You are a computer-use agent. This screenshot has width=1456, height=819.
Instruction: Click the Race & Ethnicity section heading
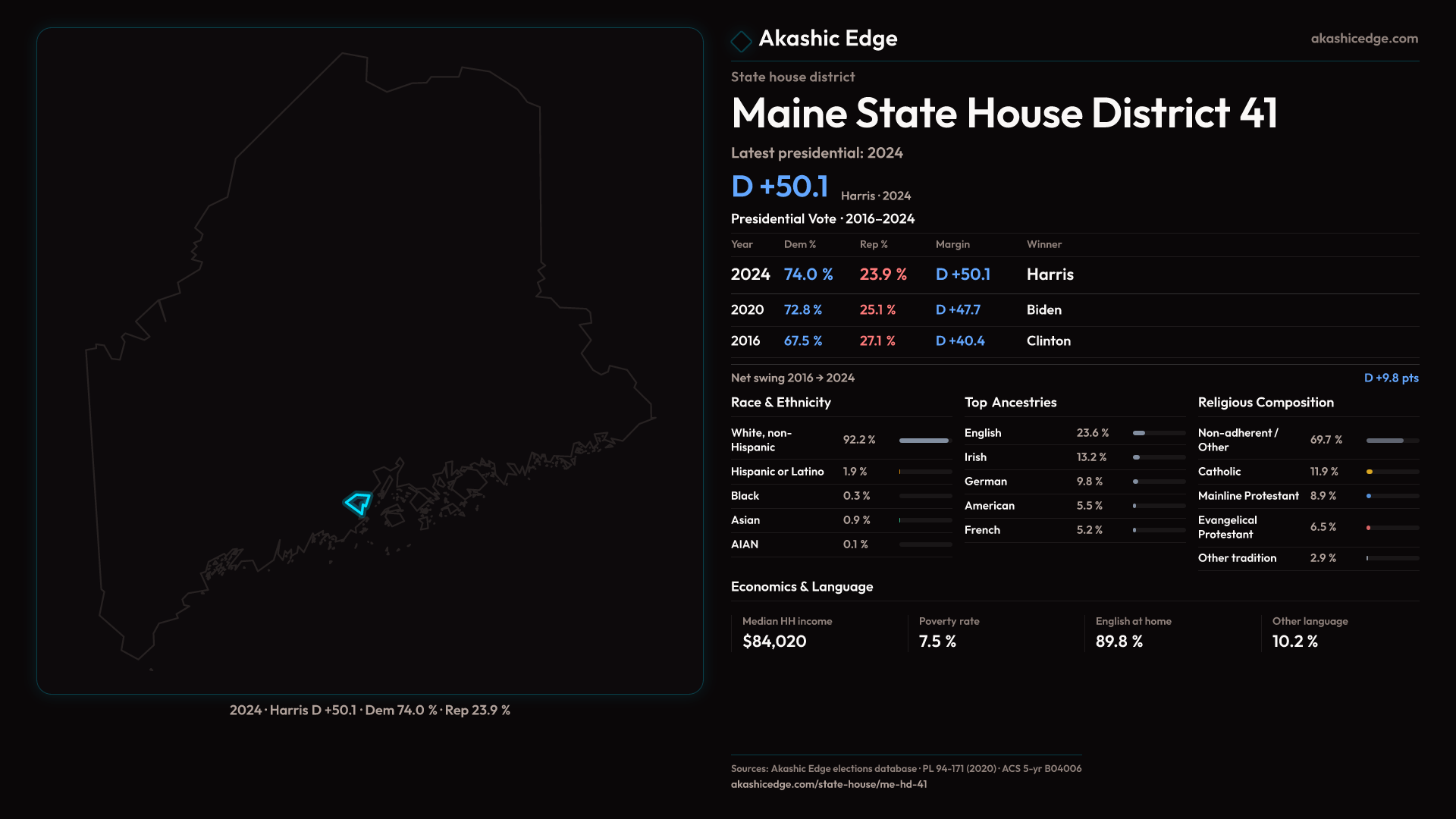[780, 403]
